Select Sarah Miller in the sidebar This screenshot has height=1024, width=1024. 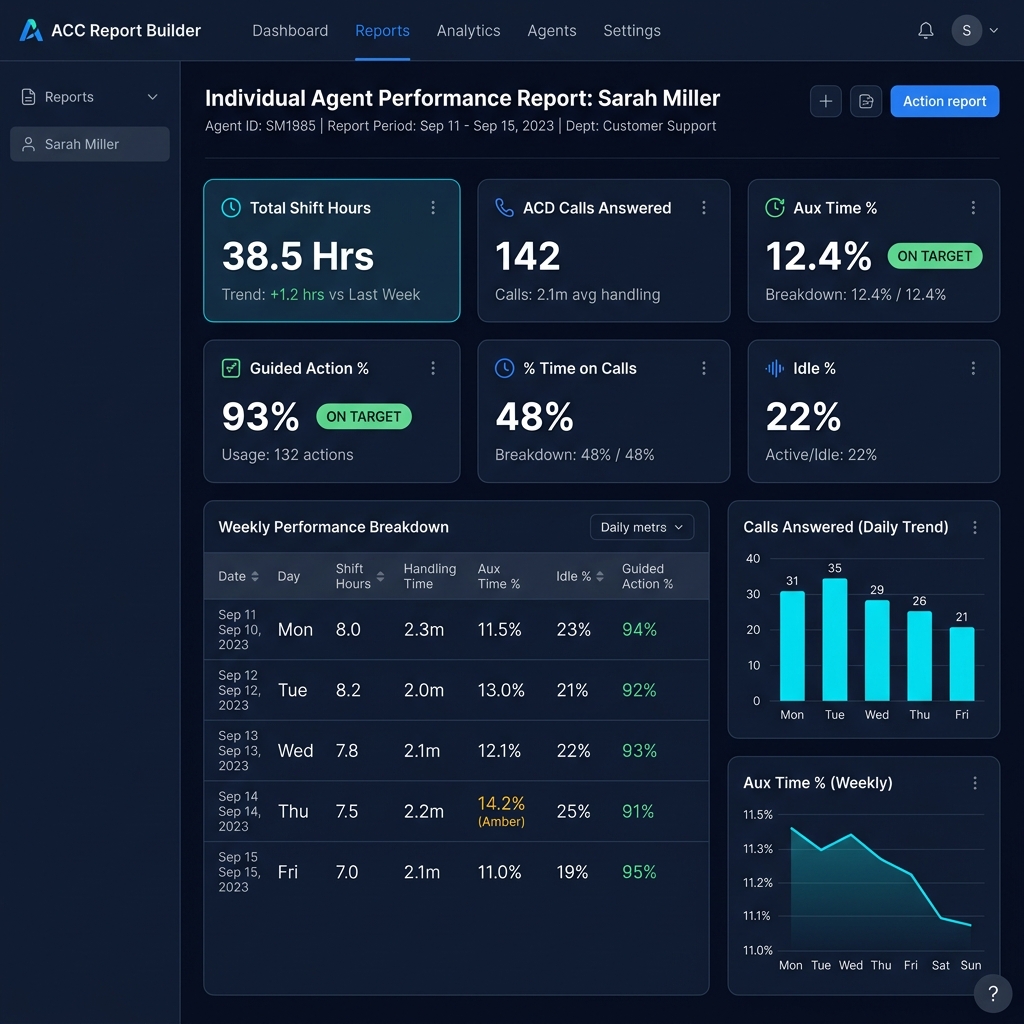(x=89, y=144)
